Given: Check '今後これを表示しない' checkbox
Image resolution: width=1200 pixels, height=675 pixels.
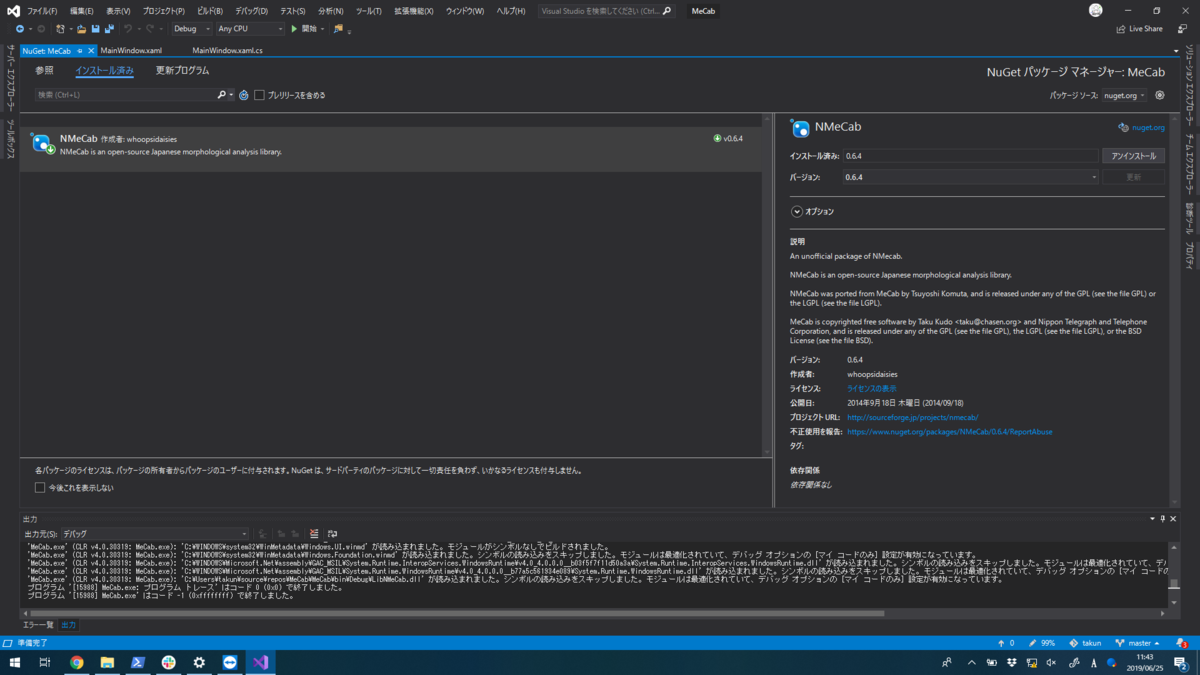Looking at the screenshot, I should coord(40,488).
